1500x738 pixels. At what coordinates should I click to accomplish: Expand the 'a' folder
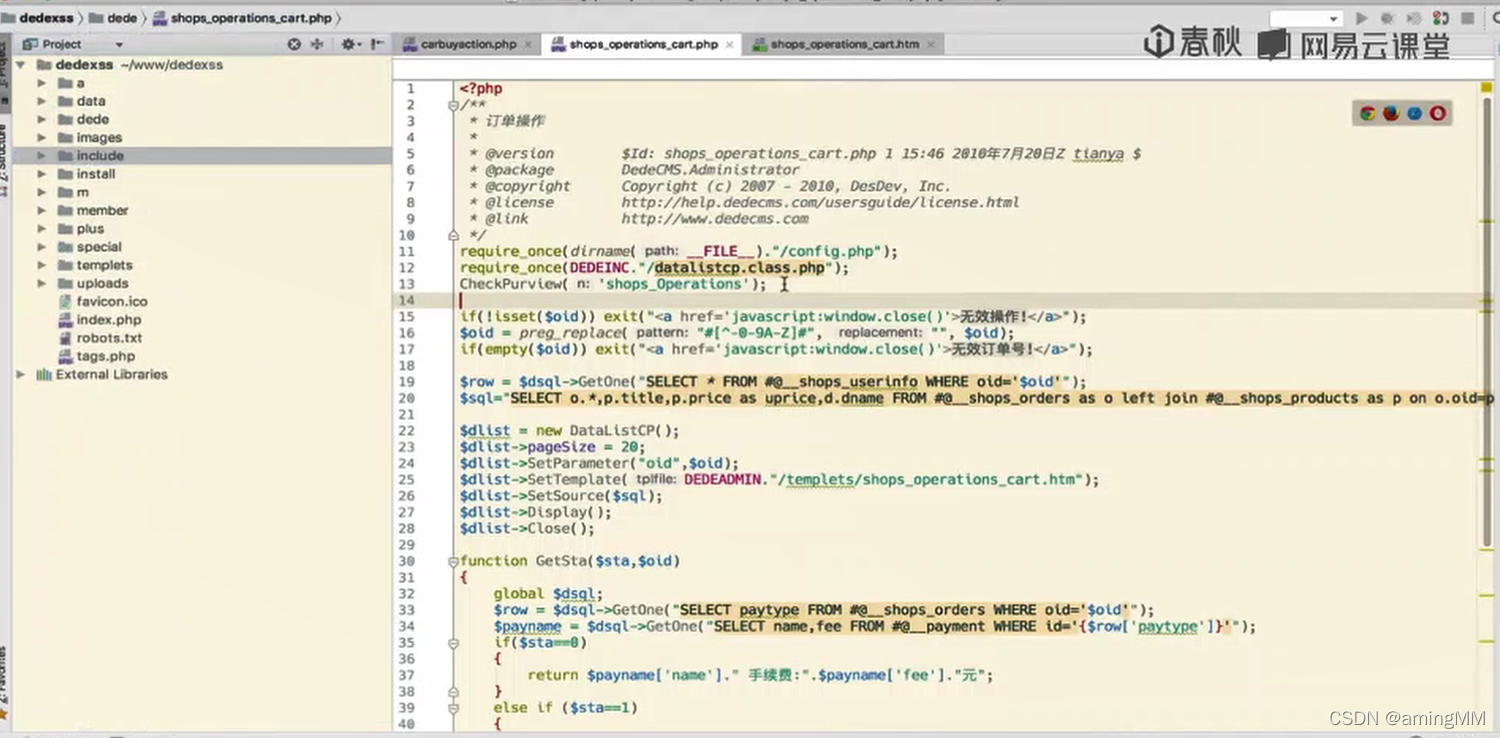click(42, 83)
